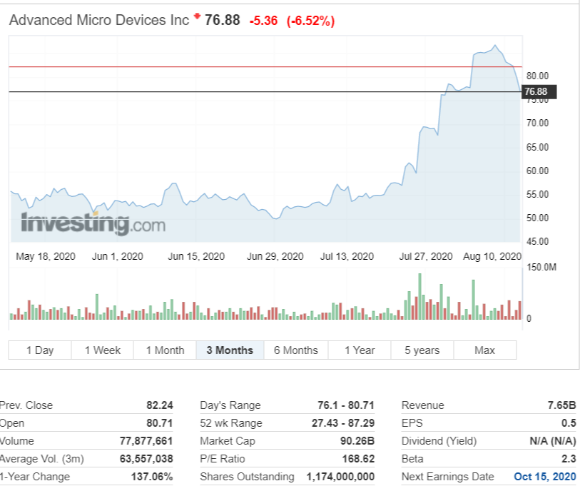
Task: Click the Shares Outstanding label
Action: (247, 476)
